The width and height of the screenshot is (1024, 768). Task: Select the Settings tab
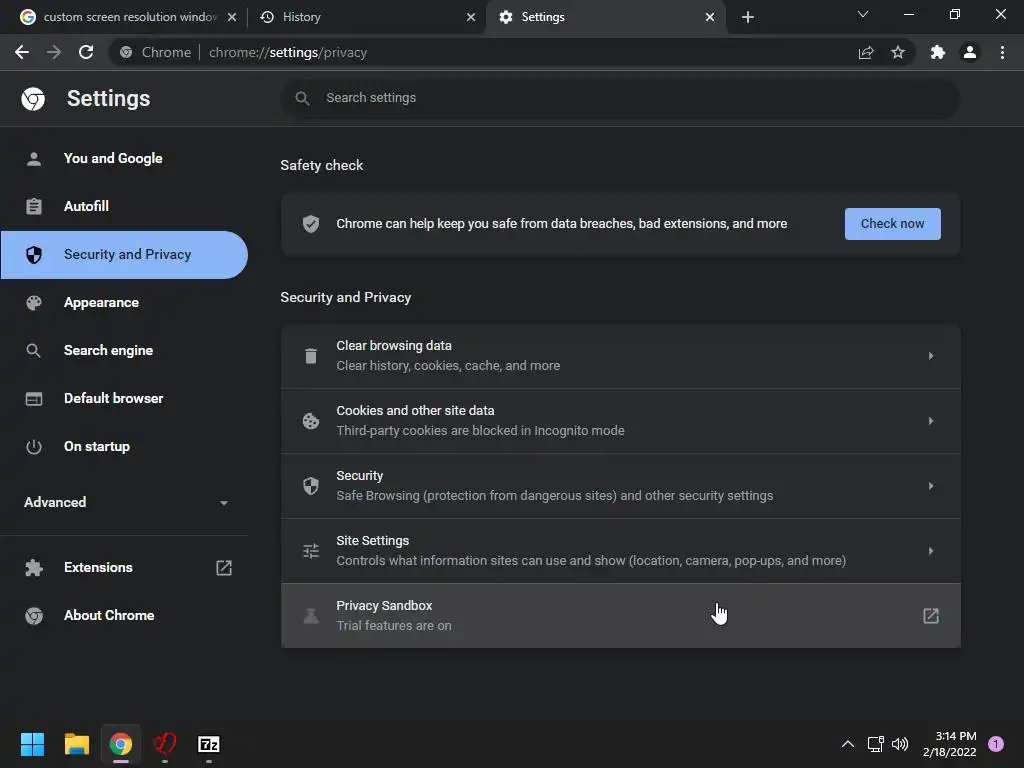tap(606, 17)
